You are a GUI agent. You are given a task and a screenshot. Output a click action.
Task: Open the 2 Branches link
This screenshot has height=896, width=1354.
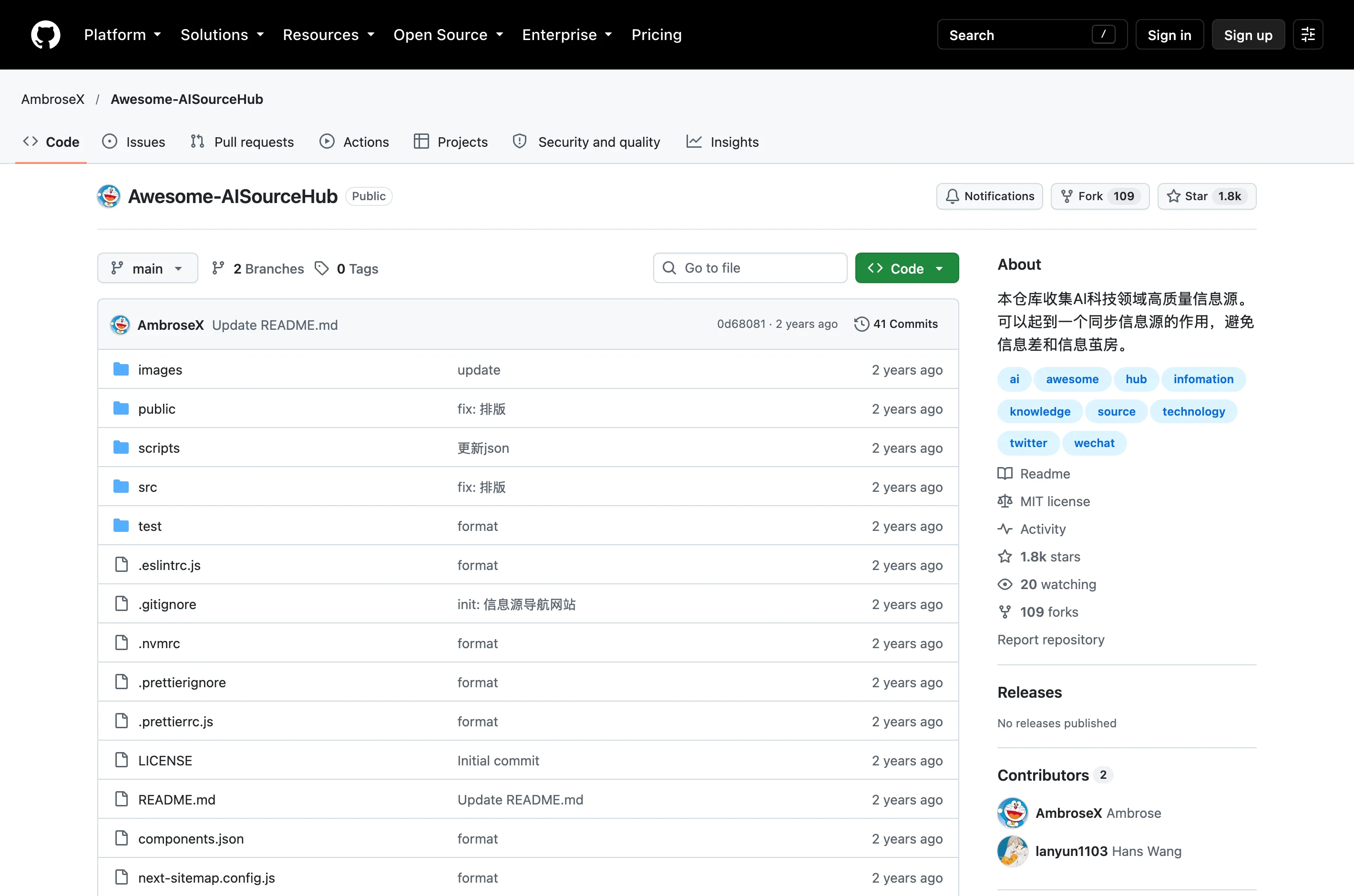click(258, 268)
